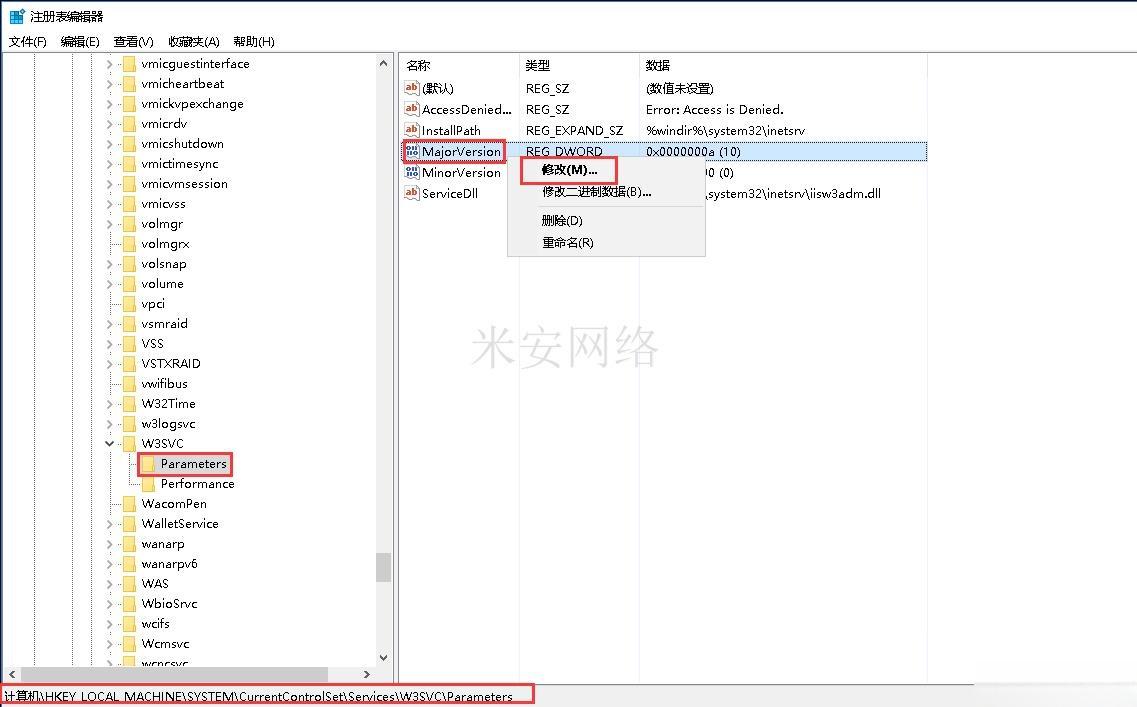The width and height of the screenshot is (1137, 707).
Task: Select the wanarpv6 tree item
Action: [x=169, y=563]
